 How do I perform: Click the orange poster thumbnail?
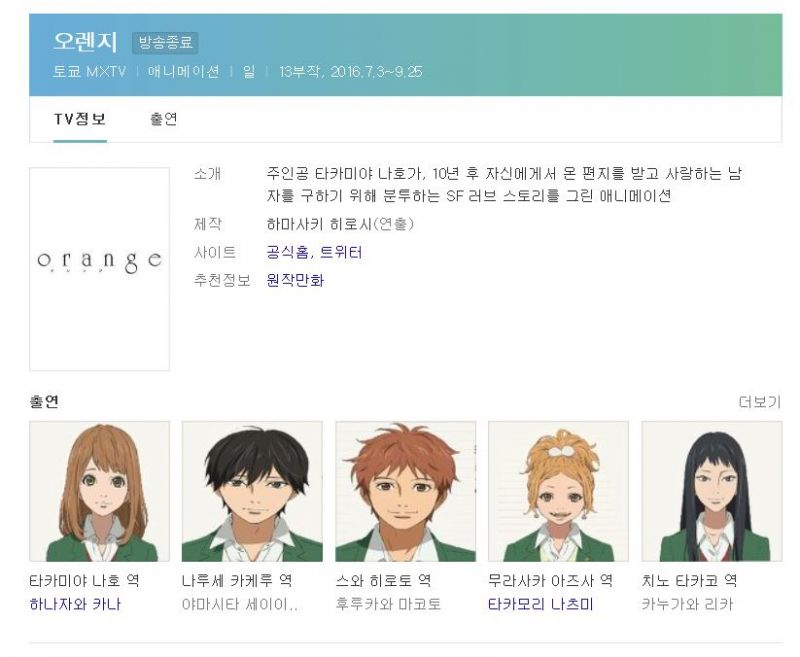99,269
